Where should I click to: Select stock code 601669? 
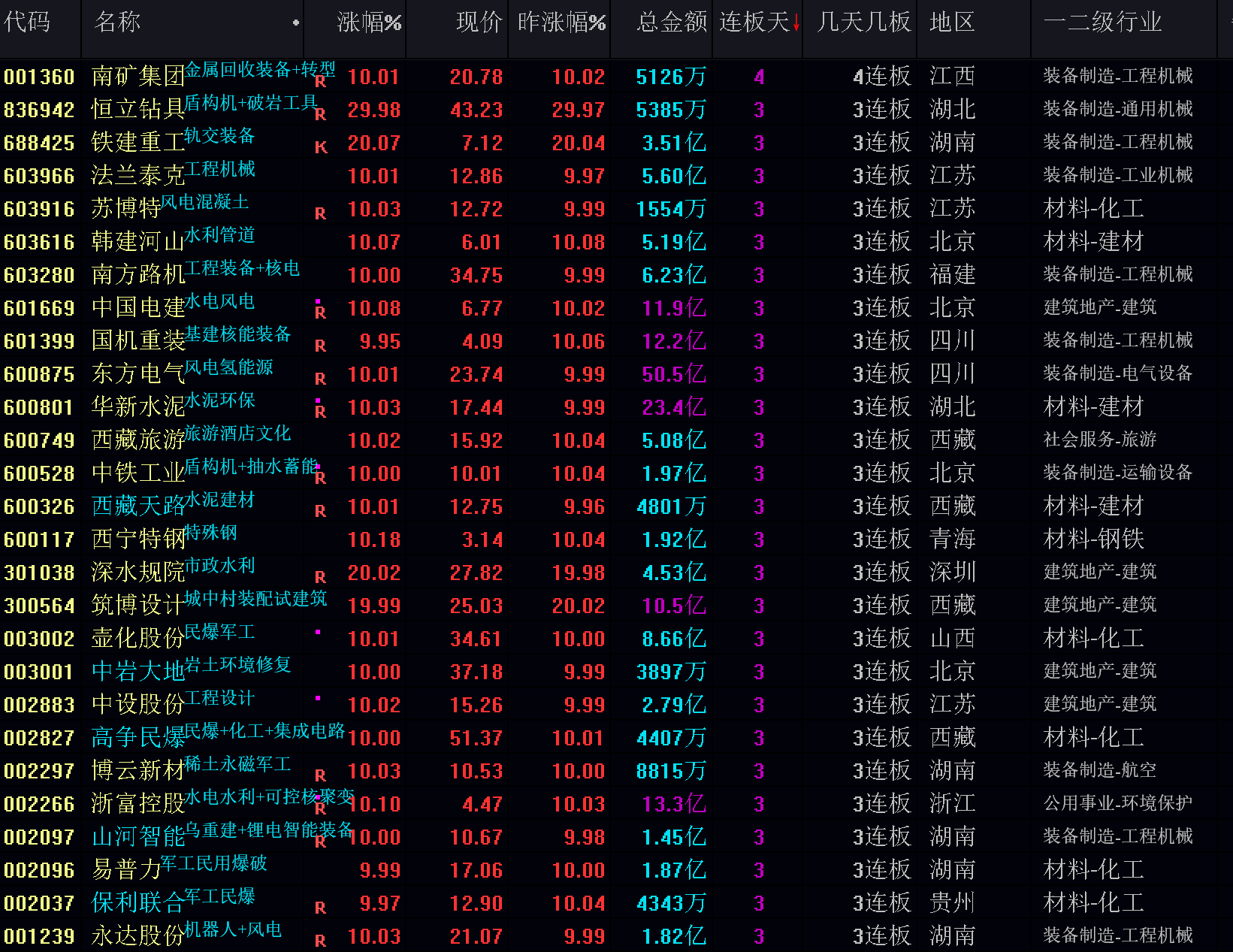pos(39,308)
